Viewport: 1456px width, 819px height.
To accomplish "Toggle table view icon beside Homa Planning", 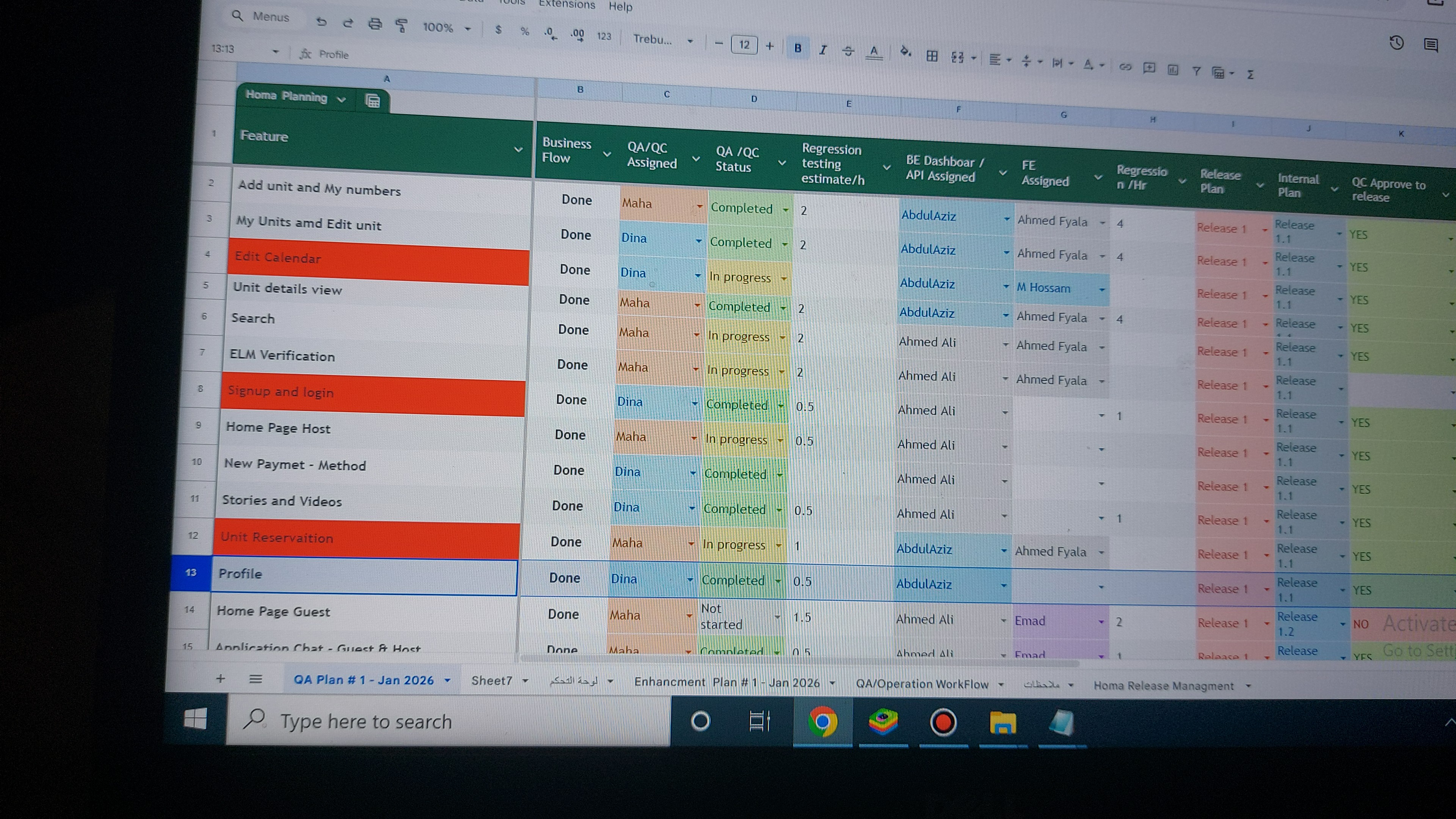I will 372,101.
